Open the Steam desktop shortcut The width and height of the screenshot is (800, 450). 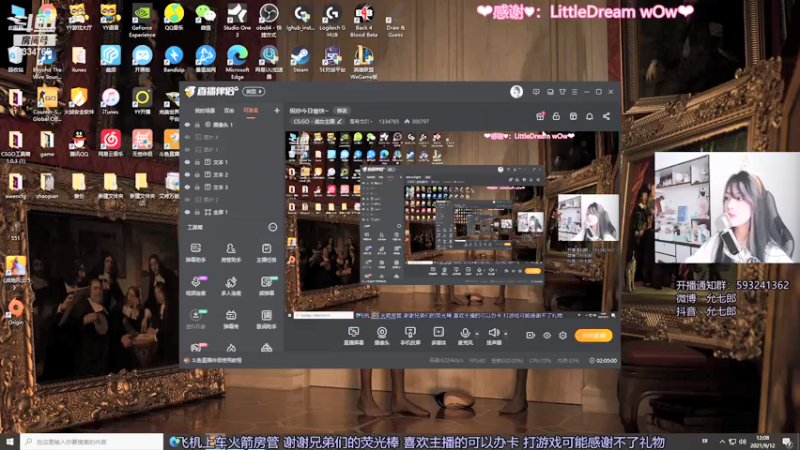click(x=301, y=59)
